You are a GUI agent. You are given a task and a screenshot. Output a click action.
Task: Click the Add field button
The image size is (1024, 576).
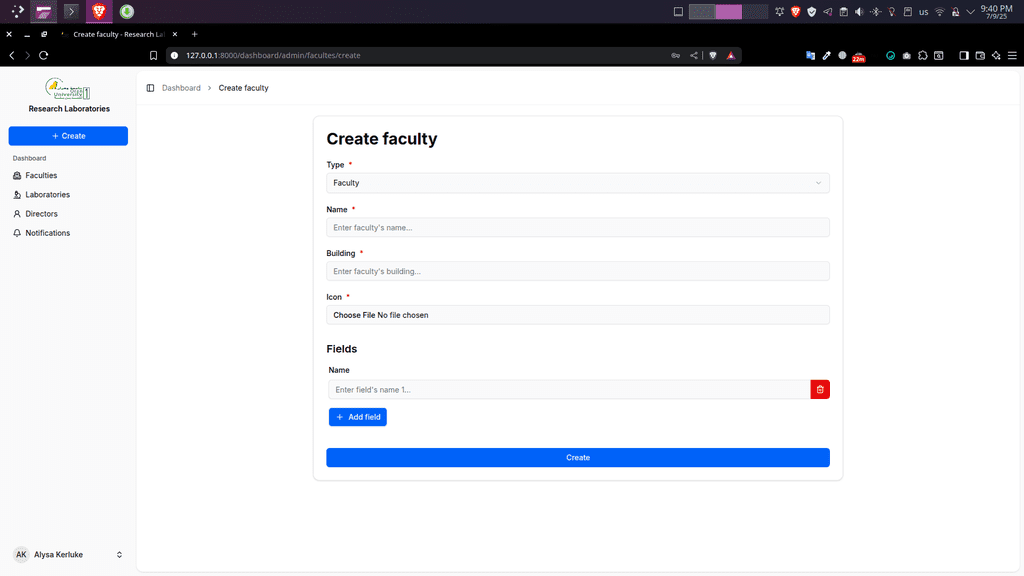[358, 417]
